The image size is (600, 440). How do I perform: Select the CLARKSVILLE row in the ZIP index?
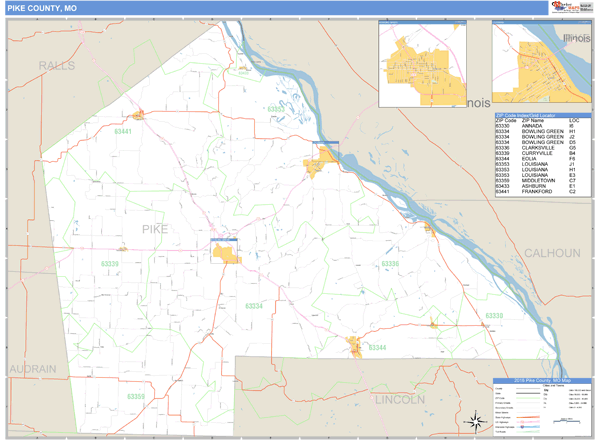[543, 148]
